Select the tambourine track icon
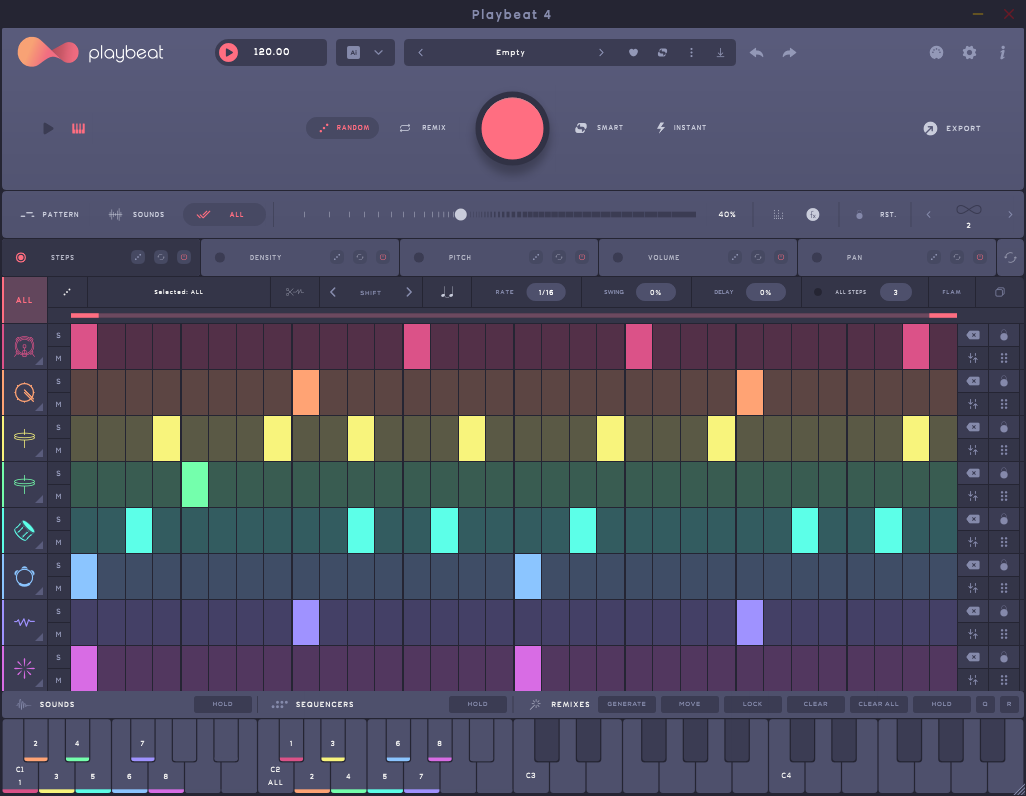Viewport: 1026px width, 796px height. tap(24, 577)
